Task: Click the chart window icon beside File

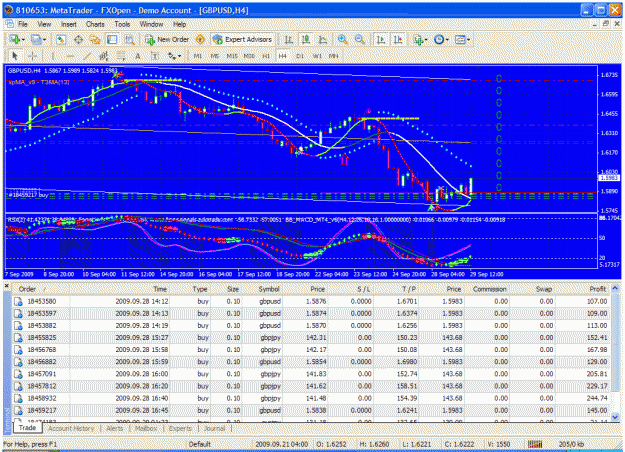Action: pos(9,24)
